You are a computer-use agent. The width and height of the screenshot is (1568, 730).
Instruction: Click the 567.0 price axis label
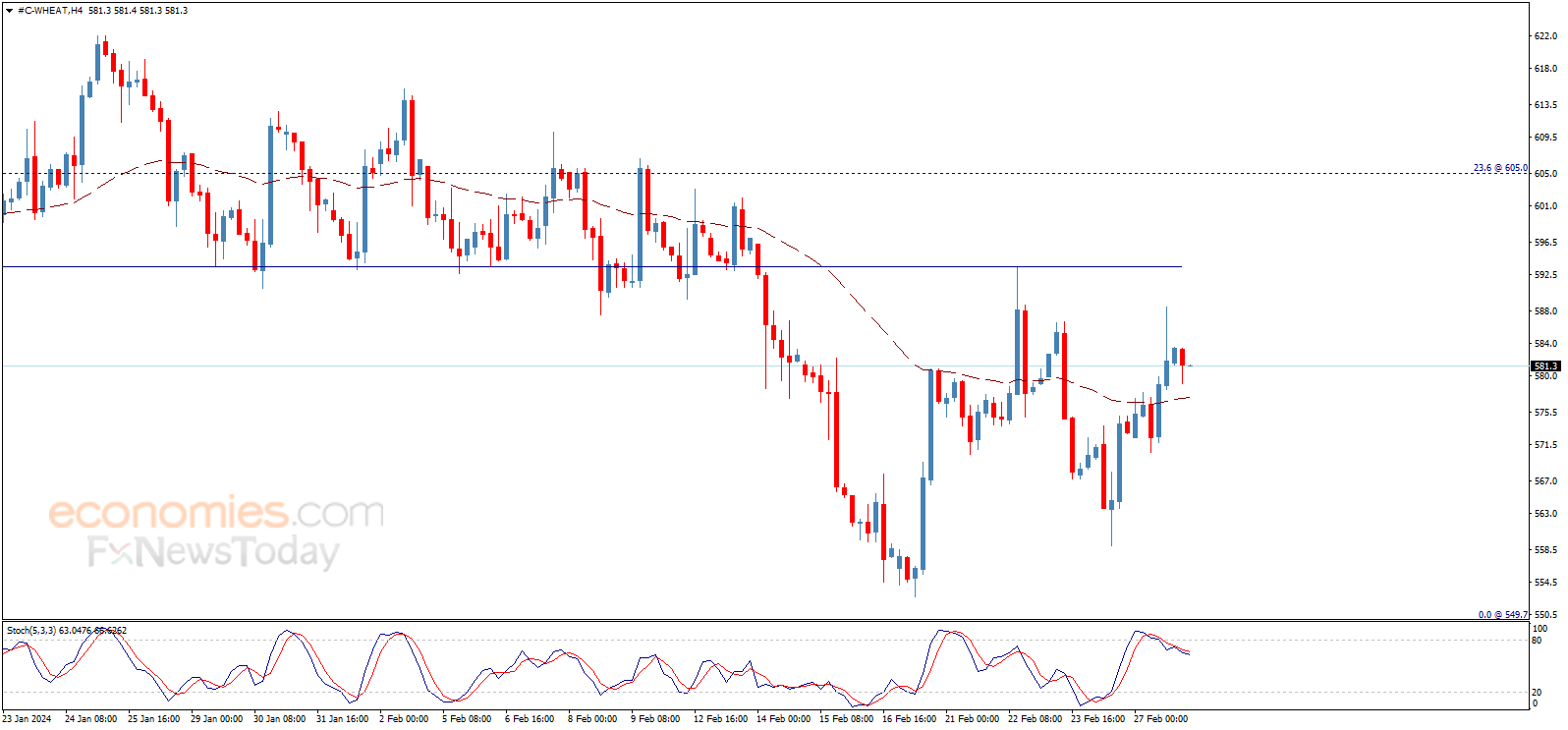click(1545, 481)
